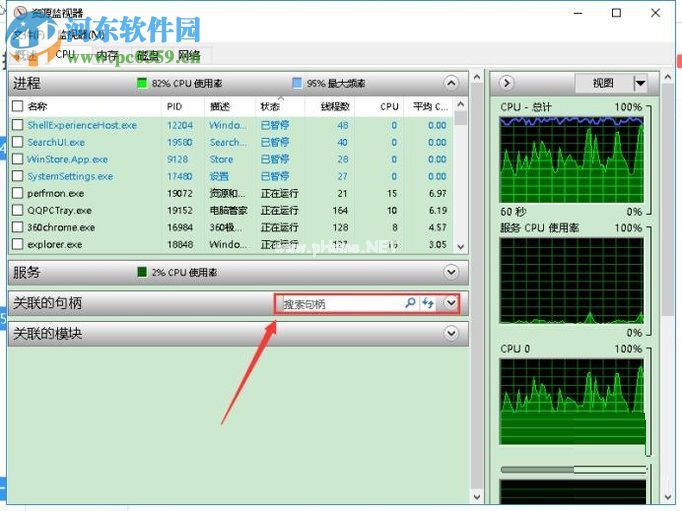This screenshot has height=511, width=682.
Task: Click the search magnifier icon in handles search
Action: coord(410,303)
